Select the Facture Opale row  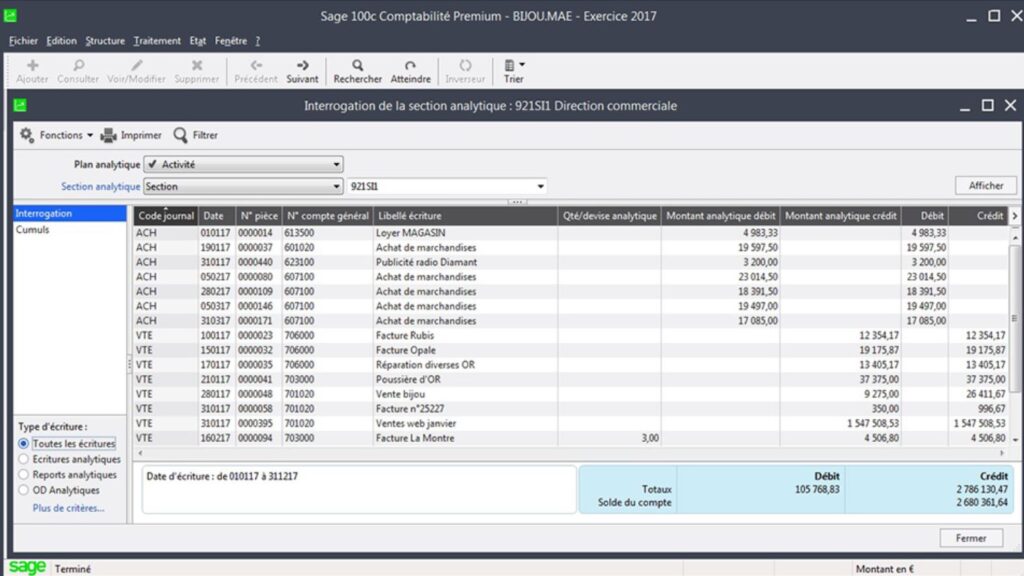click(x=571, y=350)
